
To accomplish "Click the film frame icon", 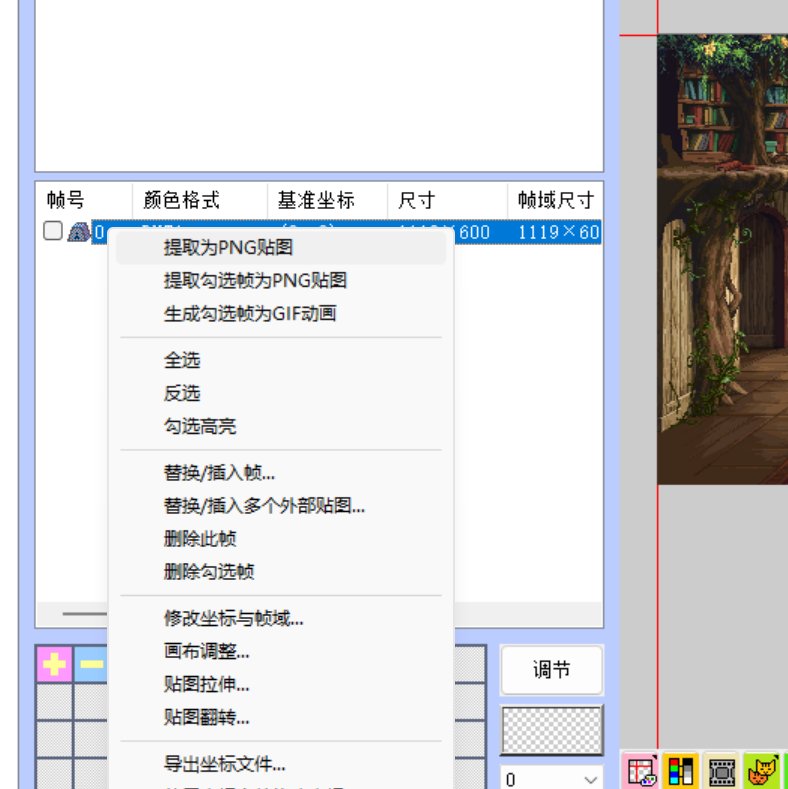I will pos(720,771).
